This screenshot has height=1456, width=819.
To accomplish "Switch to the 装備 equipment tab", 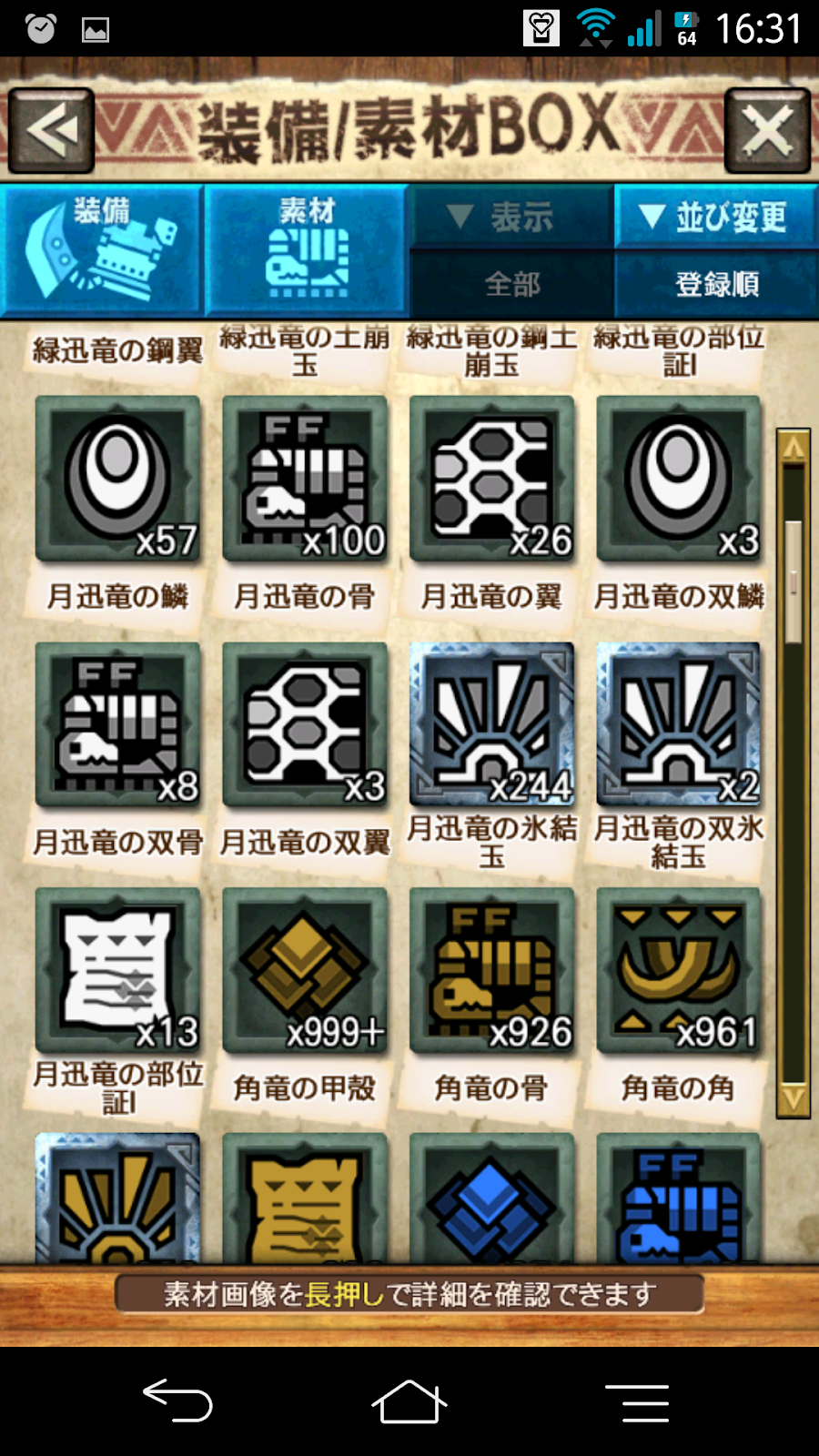I will [x=102, y=251].
